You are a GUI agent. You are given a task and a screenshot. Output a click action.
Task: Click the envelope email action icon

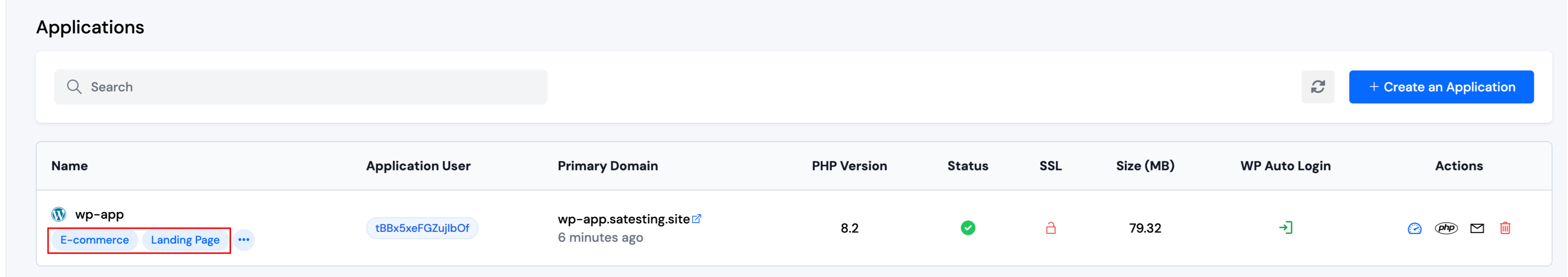click(x=1477, y=229)
